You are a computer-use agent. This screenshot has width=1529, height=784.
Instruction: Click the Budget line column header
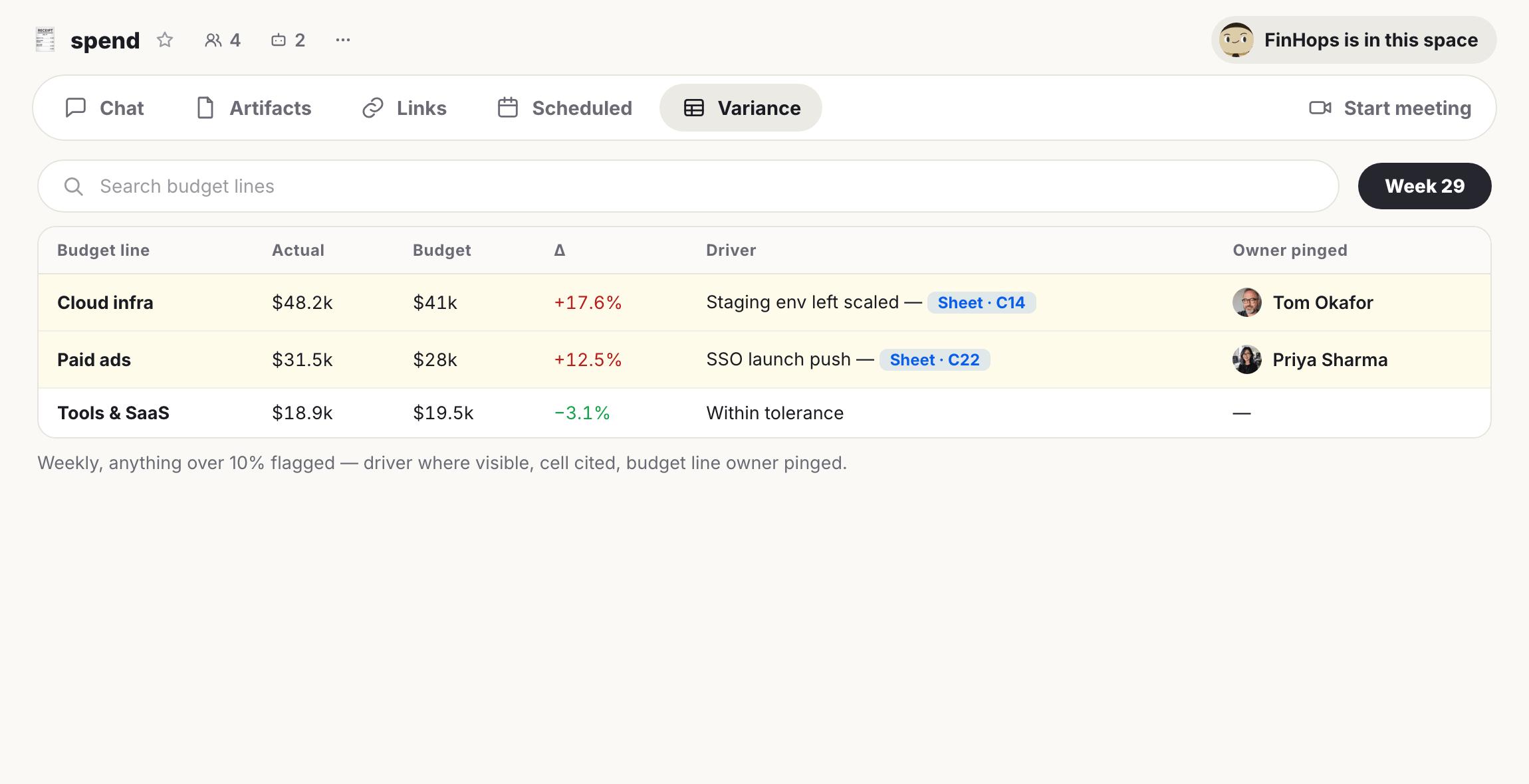103,250
